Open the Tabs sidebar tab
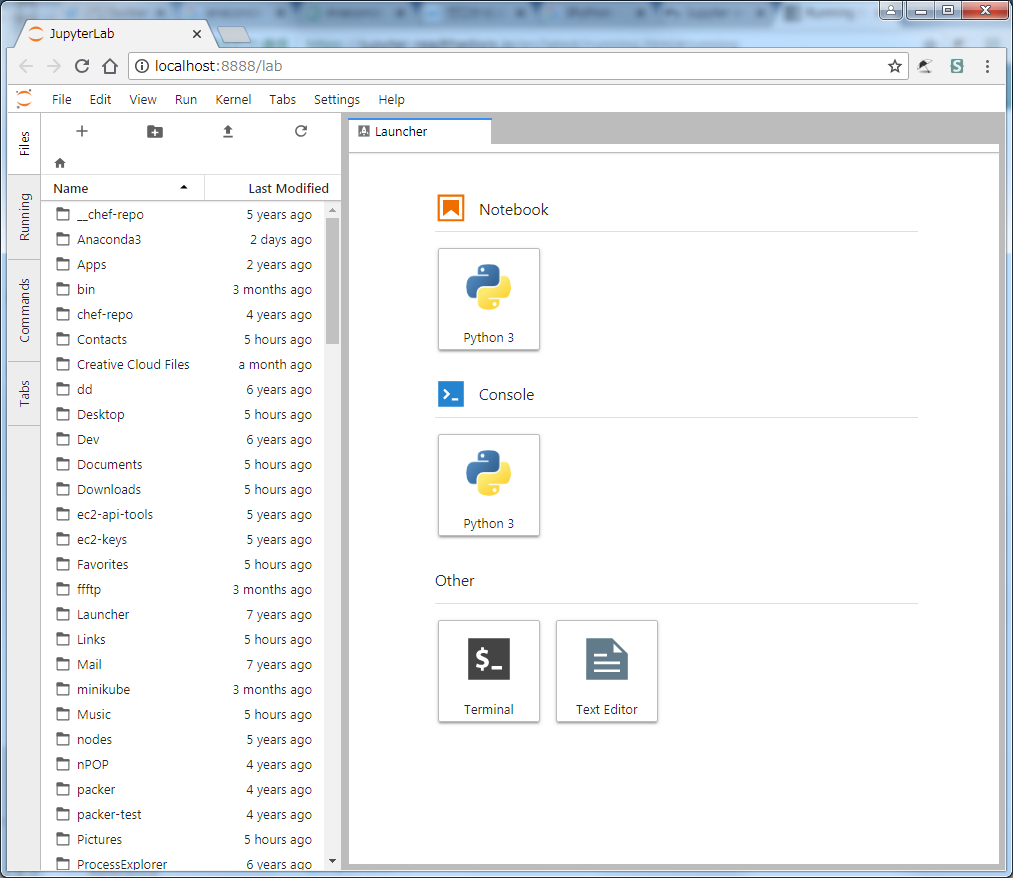This screenshot has height=878, width=1013. (x=24, y=393)
